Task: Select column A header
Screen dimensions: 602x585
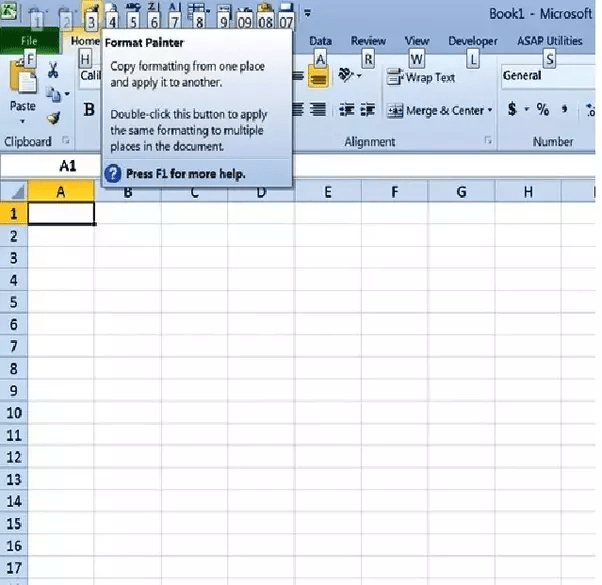Action: 61,191
